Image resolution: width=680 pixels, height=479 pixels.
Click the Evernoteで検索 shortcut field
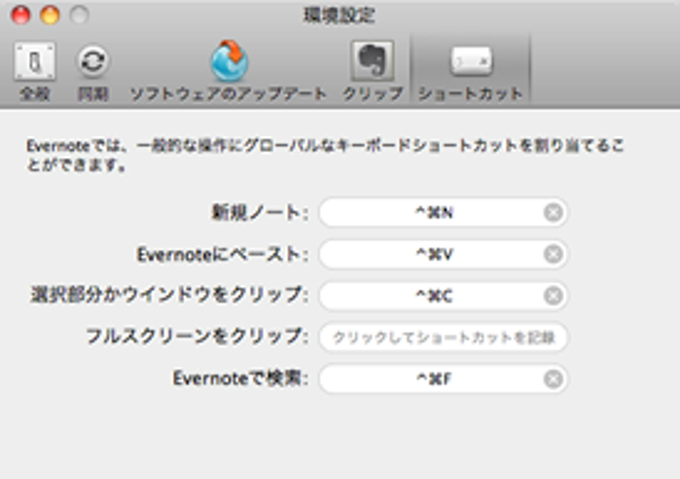(x=443, y=379)
